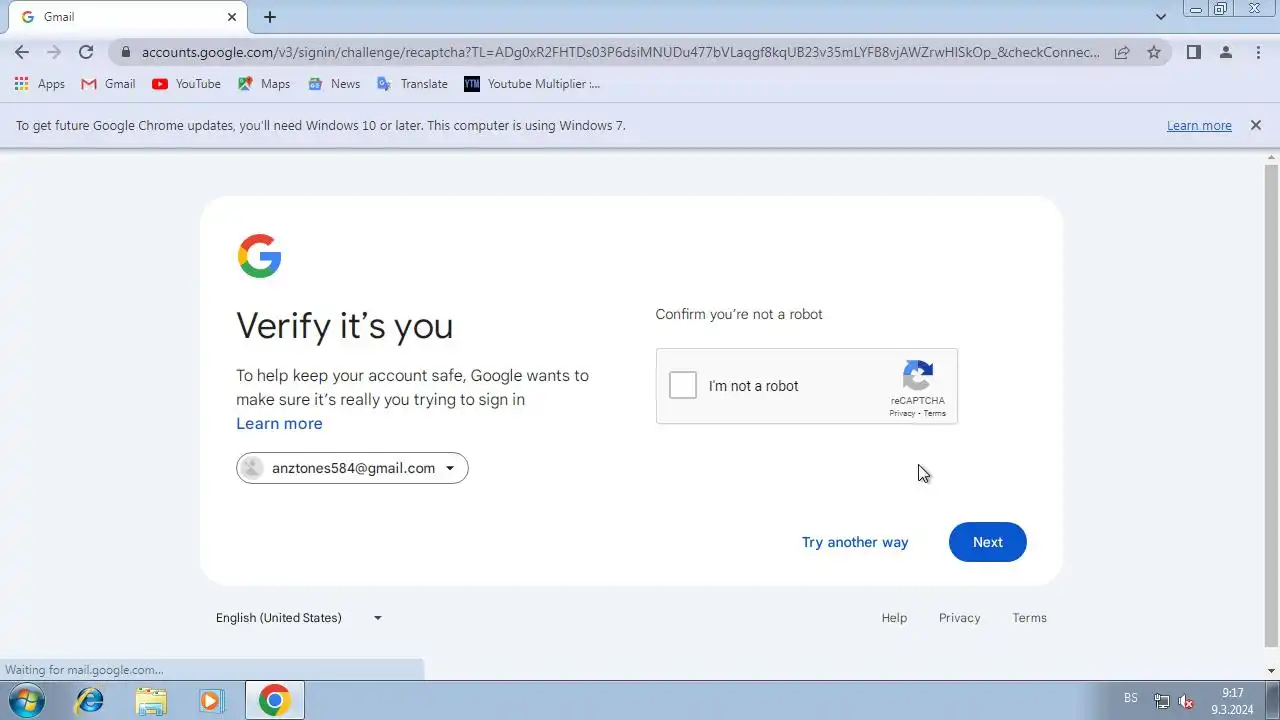
Task: Open the tab search dropdown arrow
Action: point(1160,17)
